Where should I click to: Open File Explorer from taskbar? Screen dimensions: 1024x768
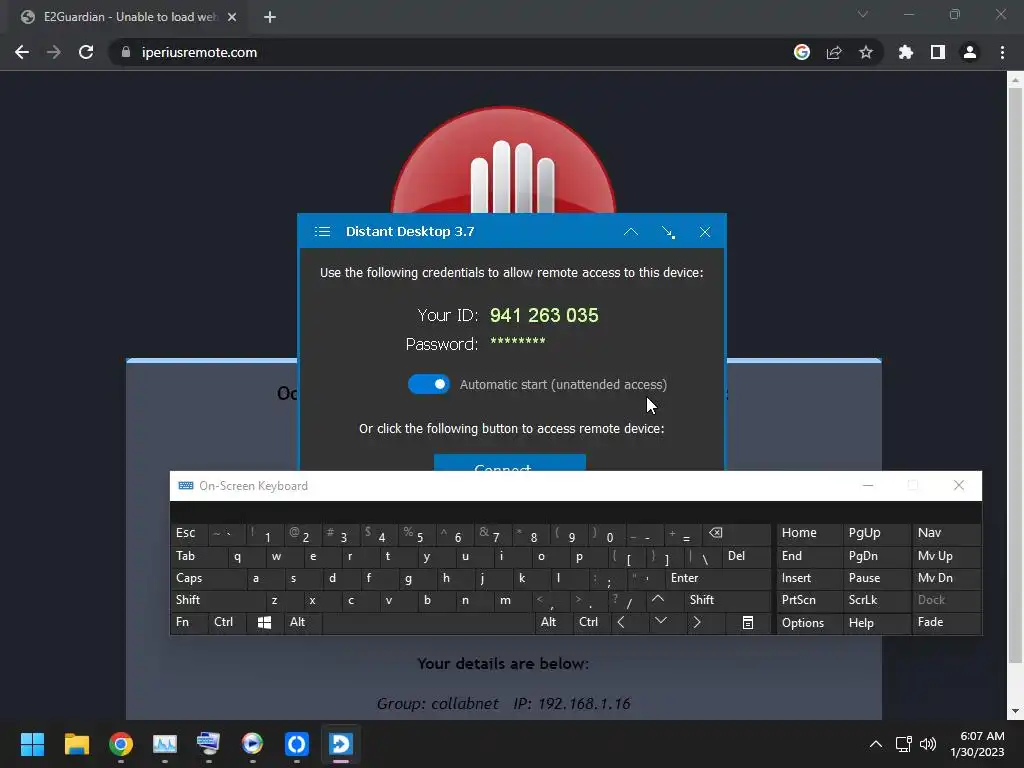(76, 744)
